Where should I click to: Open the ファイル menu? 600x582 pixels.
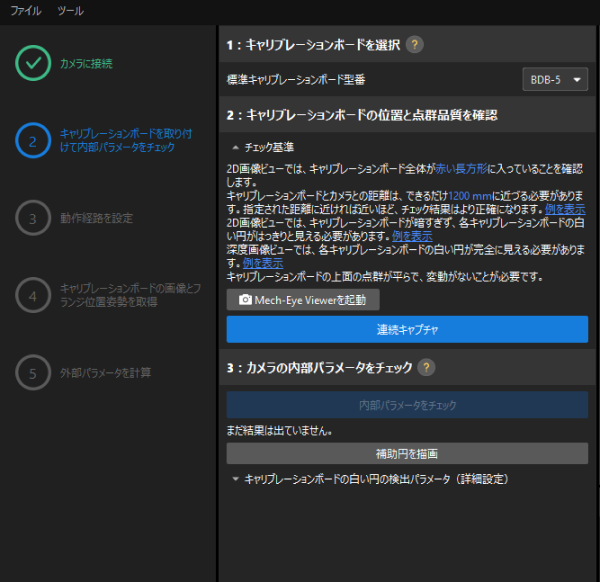26,11
